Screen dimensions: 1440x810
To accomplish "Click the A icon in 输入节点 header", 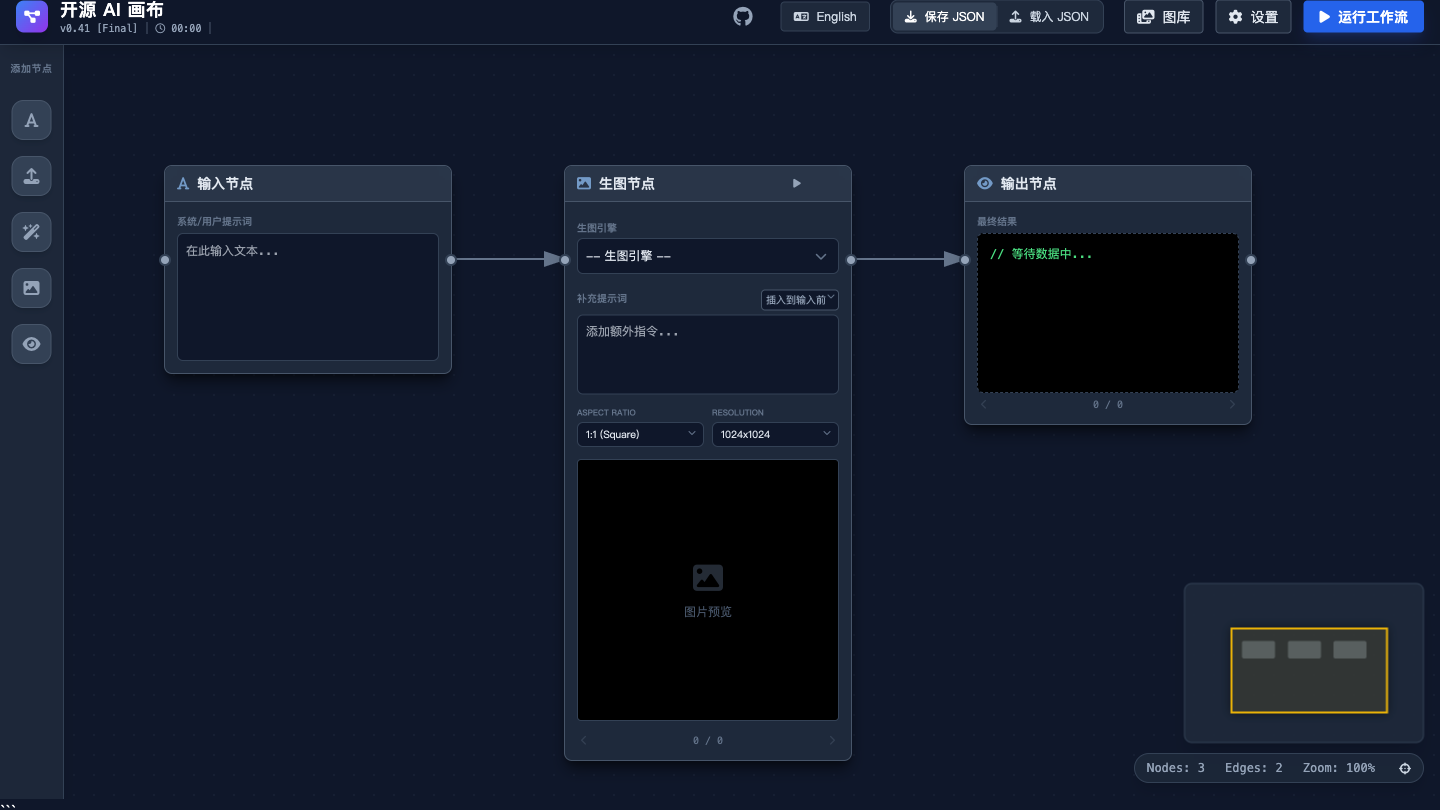I will [183, 183].
